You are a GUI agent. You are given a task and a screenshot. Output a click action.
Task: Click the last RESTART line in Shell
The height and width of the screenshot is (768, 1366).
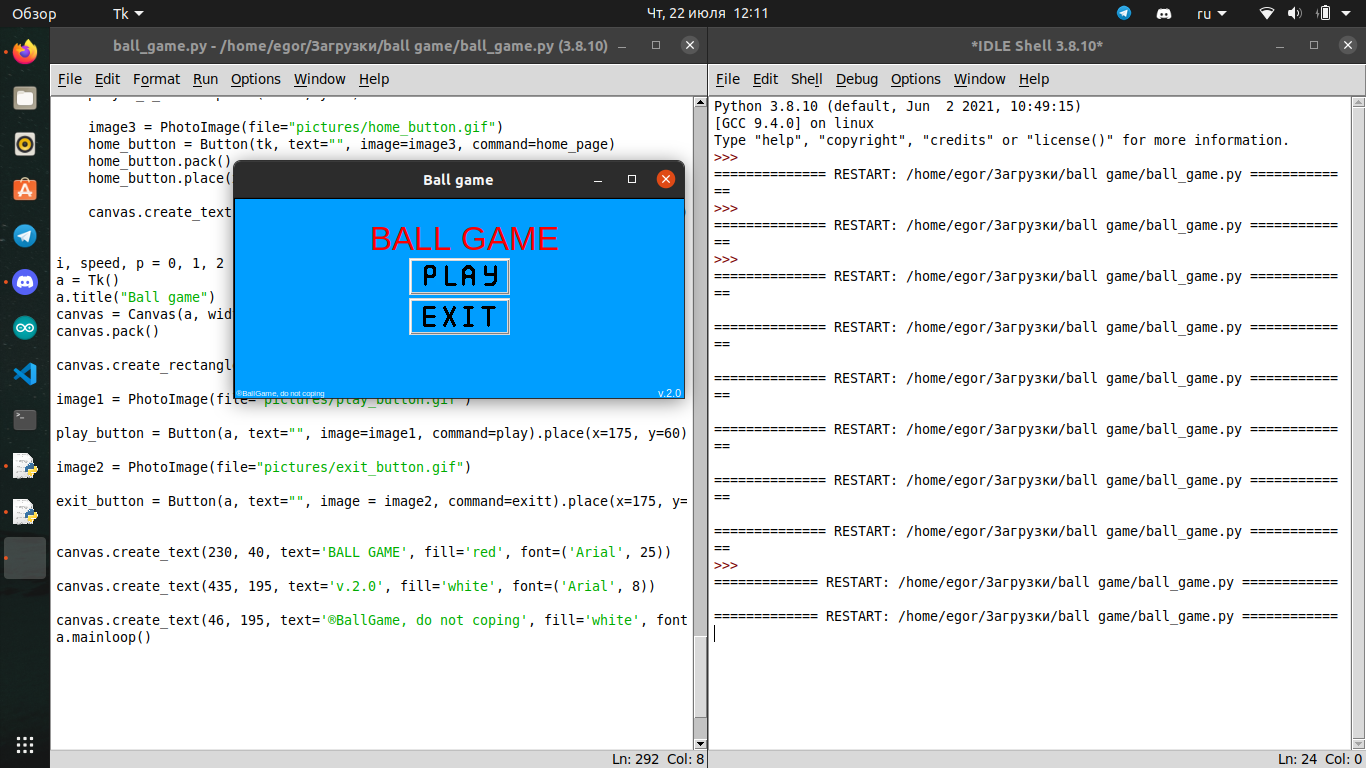[1026, 616]
